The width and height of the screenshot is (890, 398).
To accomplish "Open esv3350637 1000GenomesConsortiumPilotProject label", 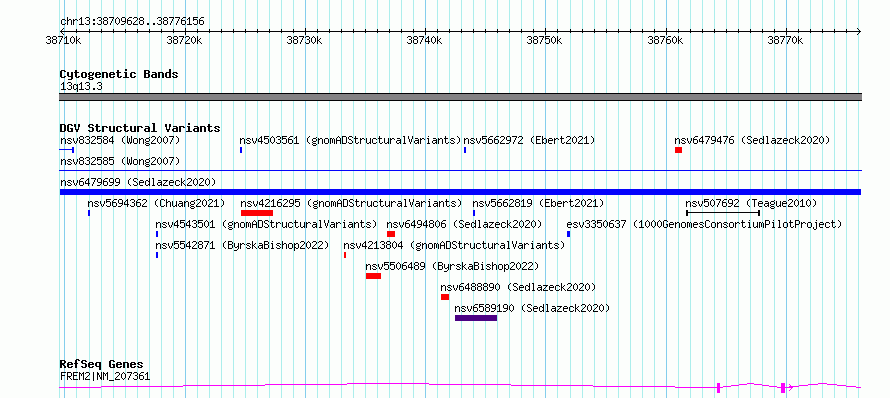I will tap(704, 224).
